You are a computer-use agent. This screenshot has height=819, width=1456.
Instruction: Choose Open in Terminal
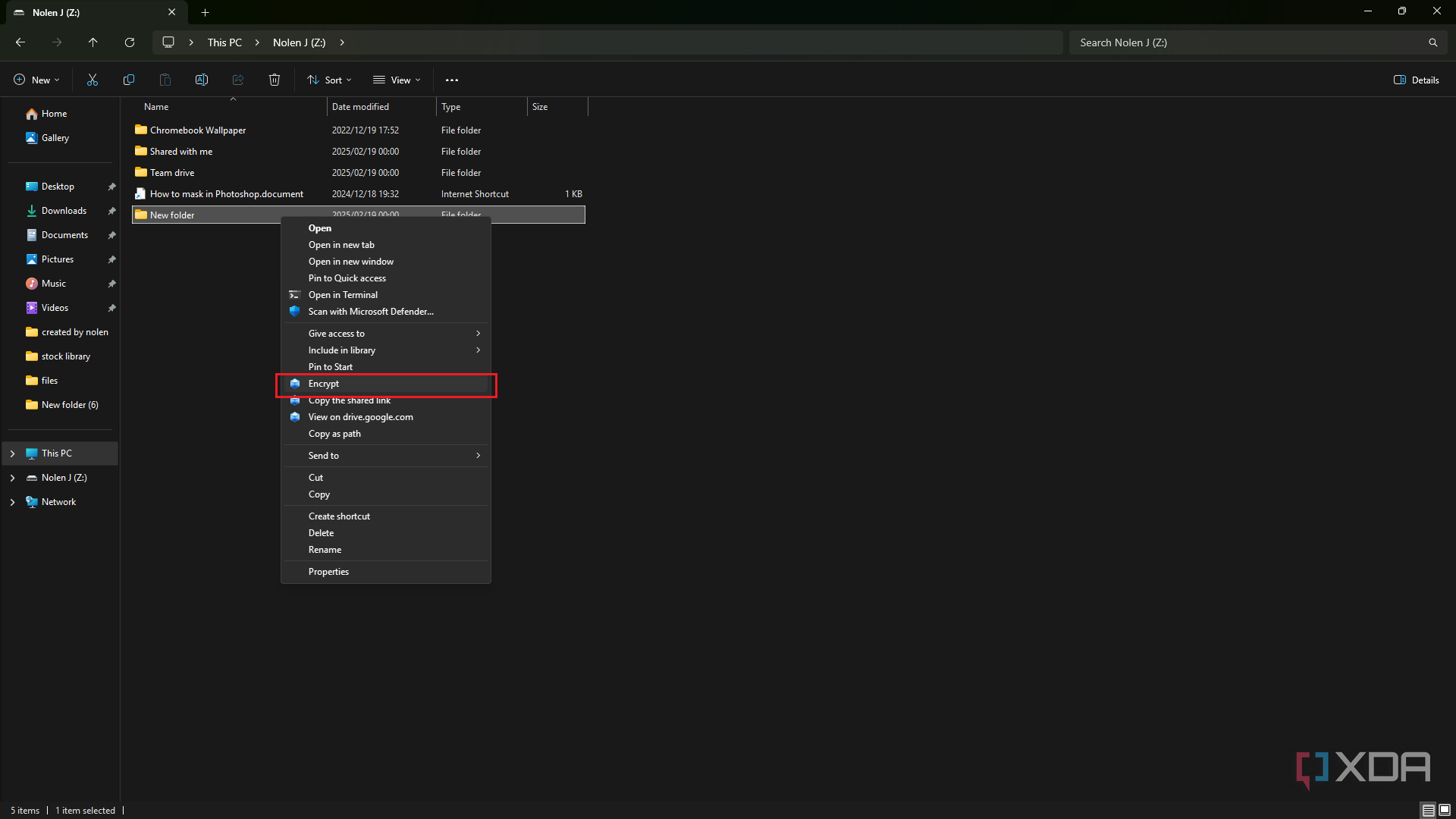(x=386, y=295)
